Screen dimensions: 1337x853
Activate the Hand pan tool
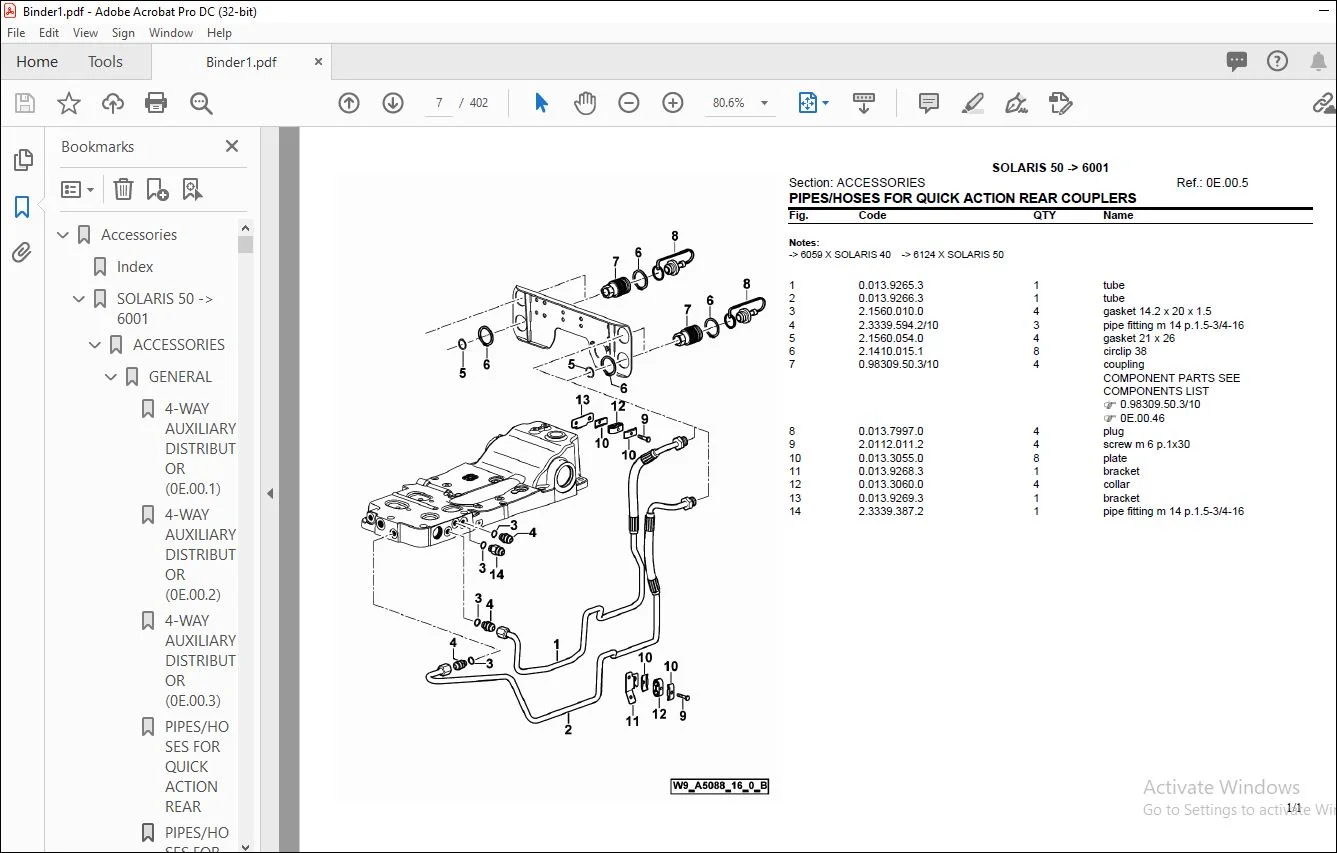pos(585,103)
